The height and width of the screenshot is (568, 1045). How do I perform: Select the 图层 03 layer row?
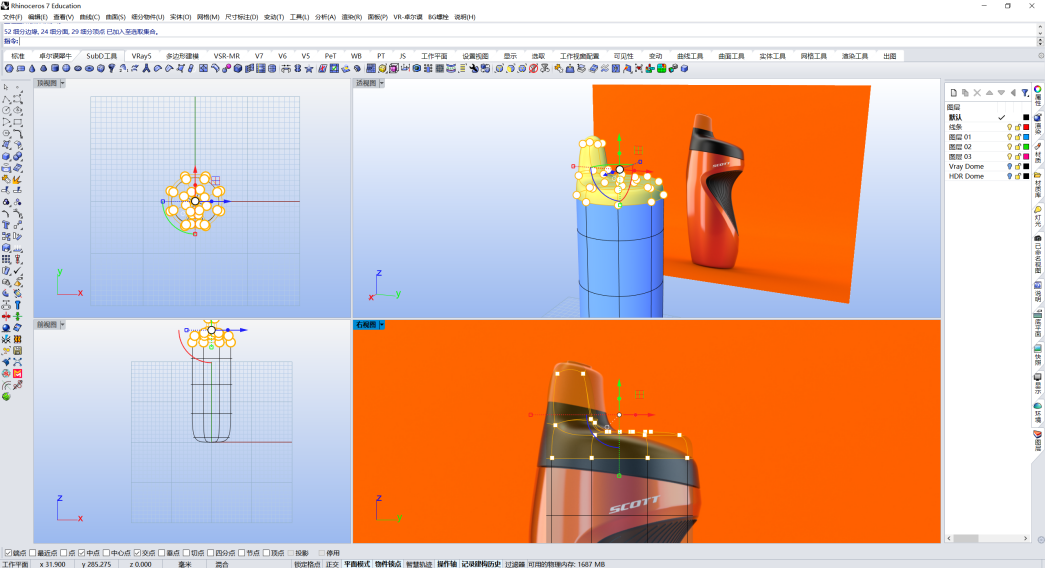pos(988,157)
